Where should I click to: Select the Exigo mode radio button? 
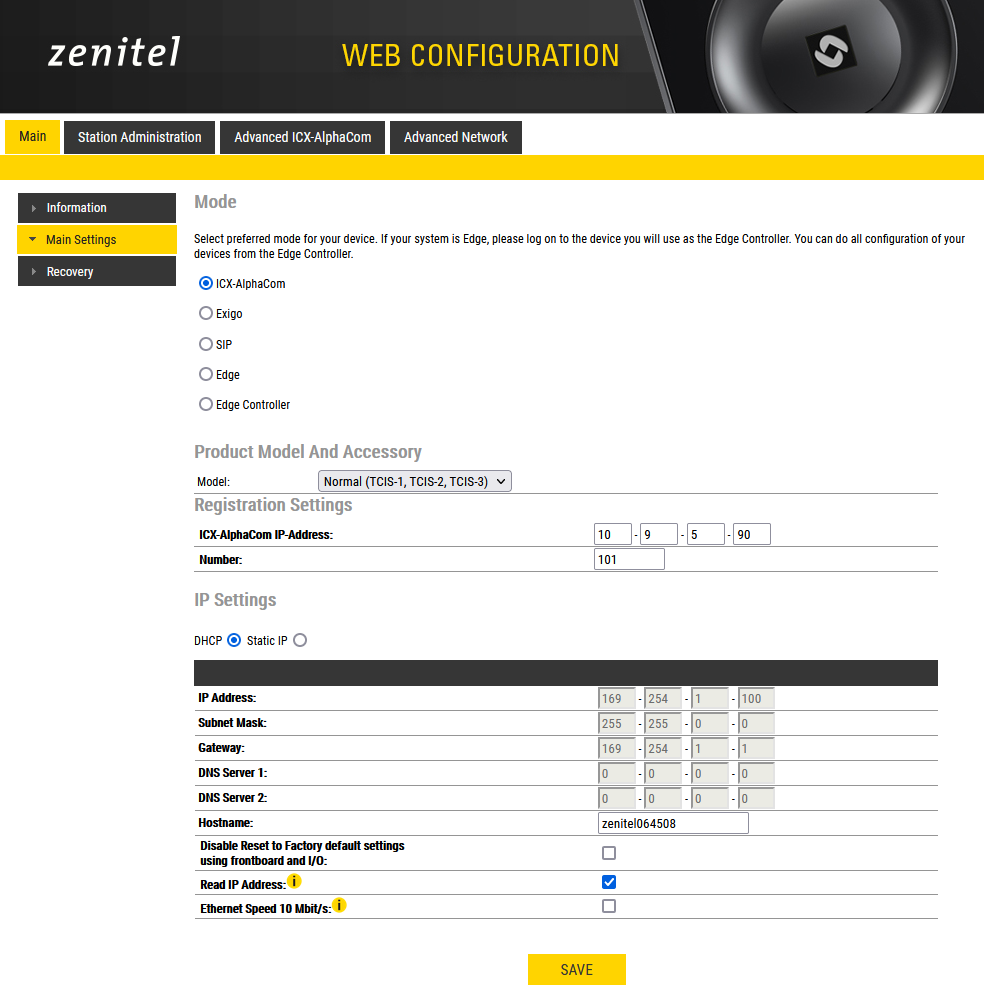206,313
